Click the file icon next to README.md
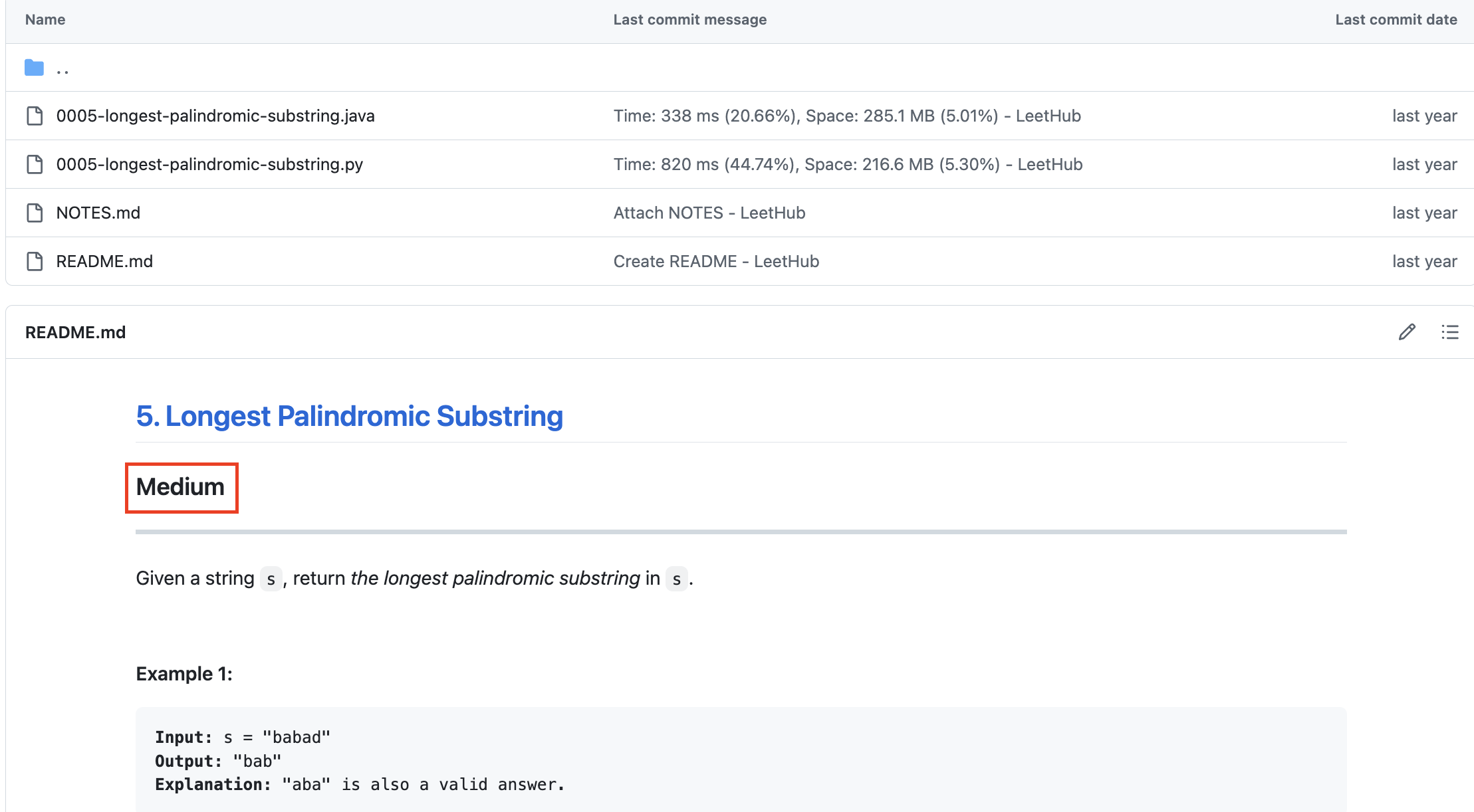Viewport: 1474px width, 812px height. [35, 261]
